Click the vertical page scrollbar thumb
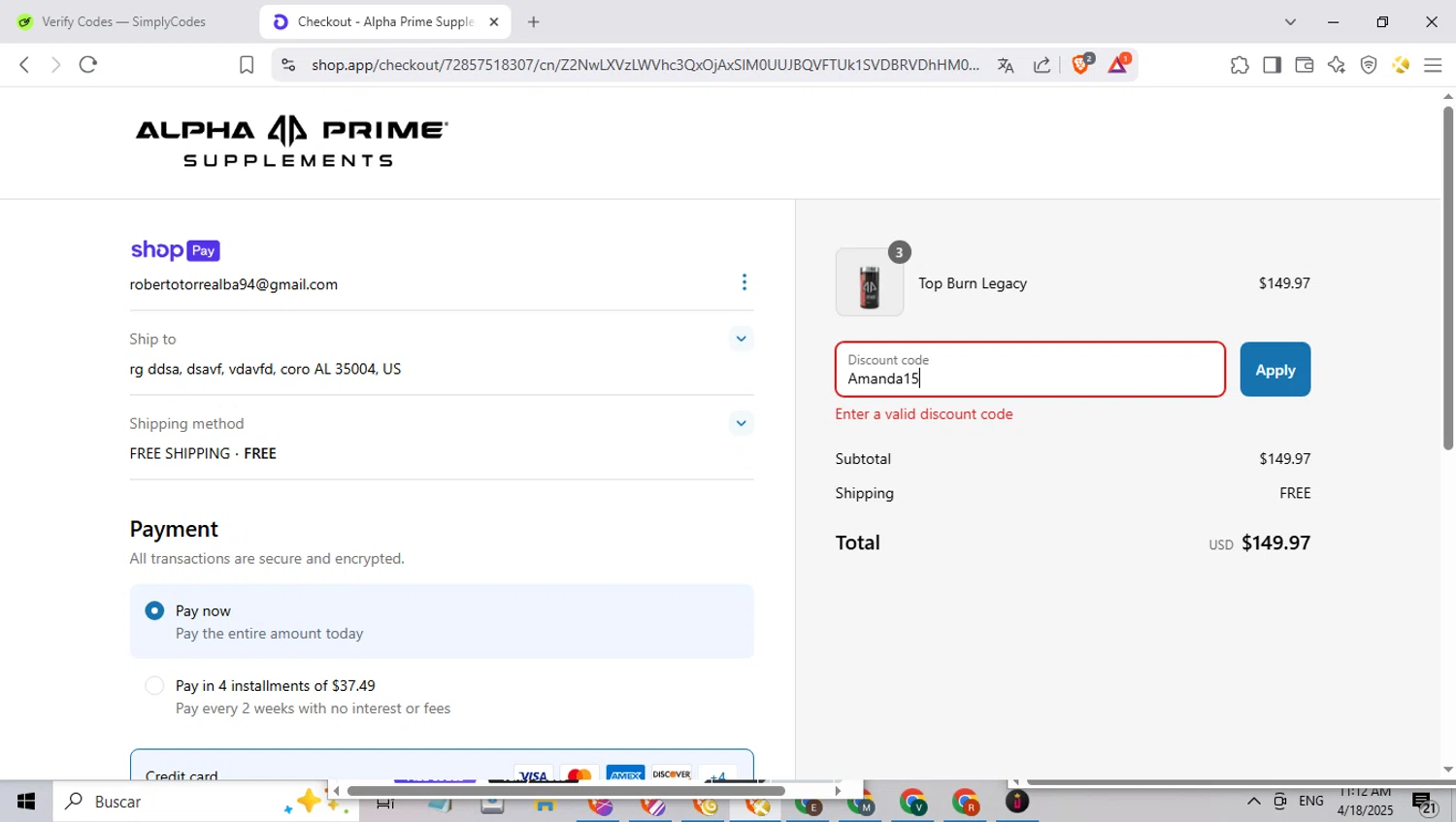Screen dimensions: 1456x822 (x=1448, y=277)
